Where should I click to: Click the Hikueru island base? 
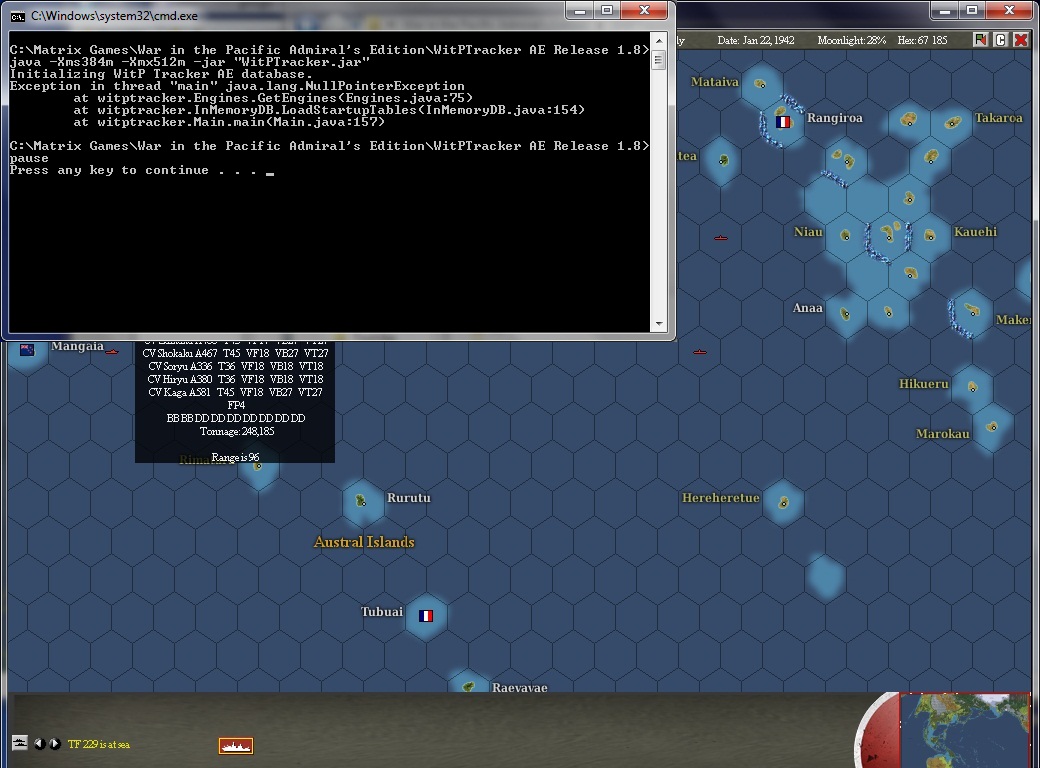973,387
